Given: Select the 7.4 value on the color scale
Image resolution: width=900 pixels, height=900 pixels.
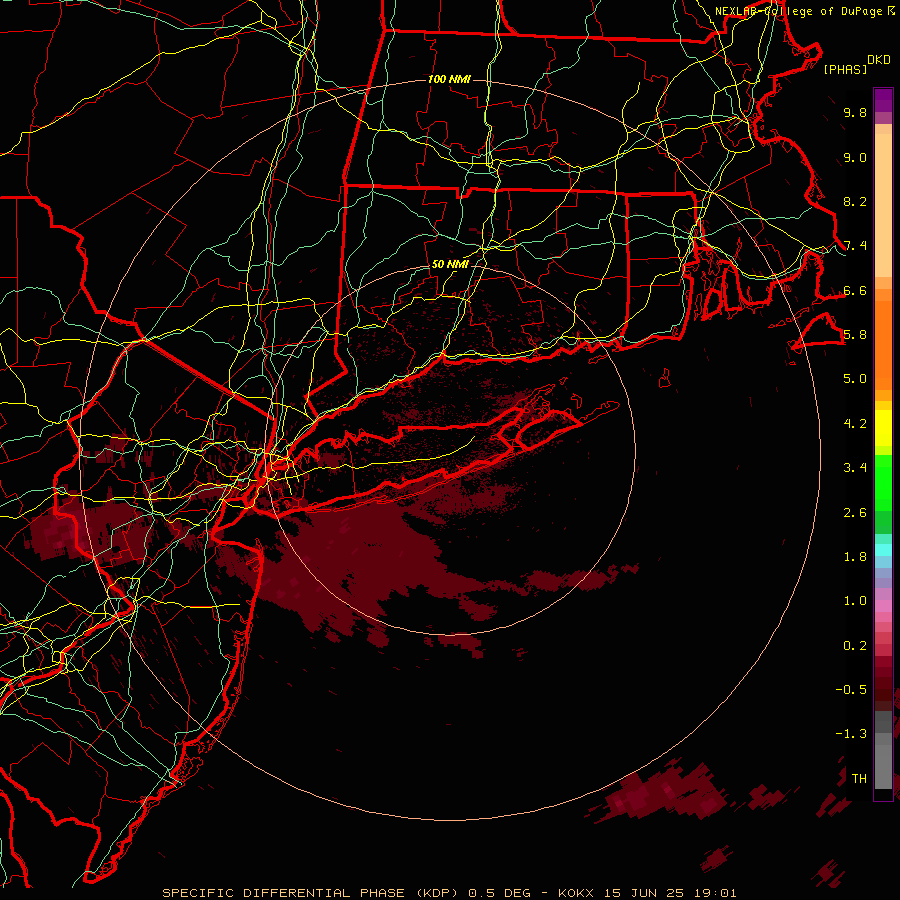Looking at the screenshot, I should click(855, 246).
